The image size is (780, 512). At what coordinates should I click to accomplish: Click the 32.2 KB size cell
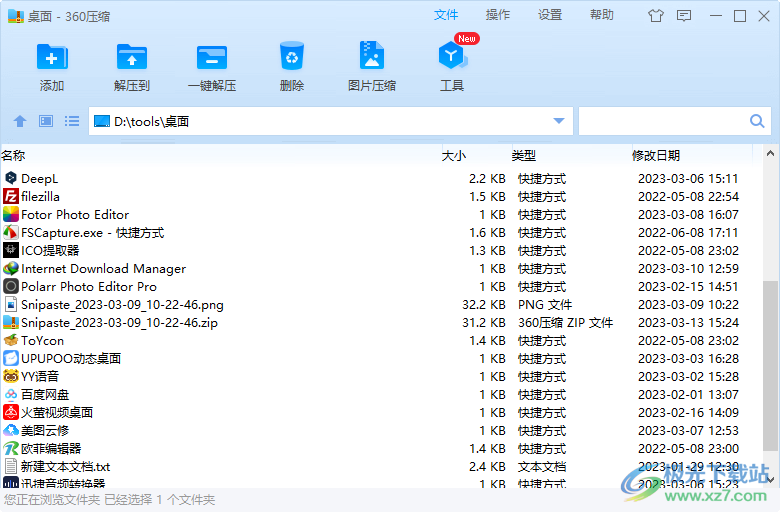click(484, 305)
